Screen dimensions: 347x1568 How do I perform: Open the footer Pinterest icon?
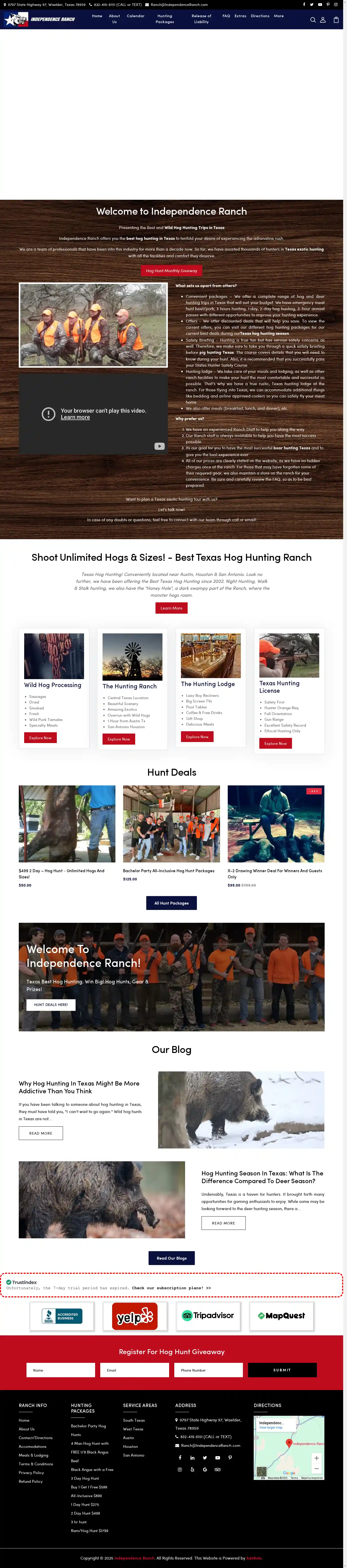coord(230,1457)
